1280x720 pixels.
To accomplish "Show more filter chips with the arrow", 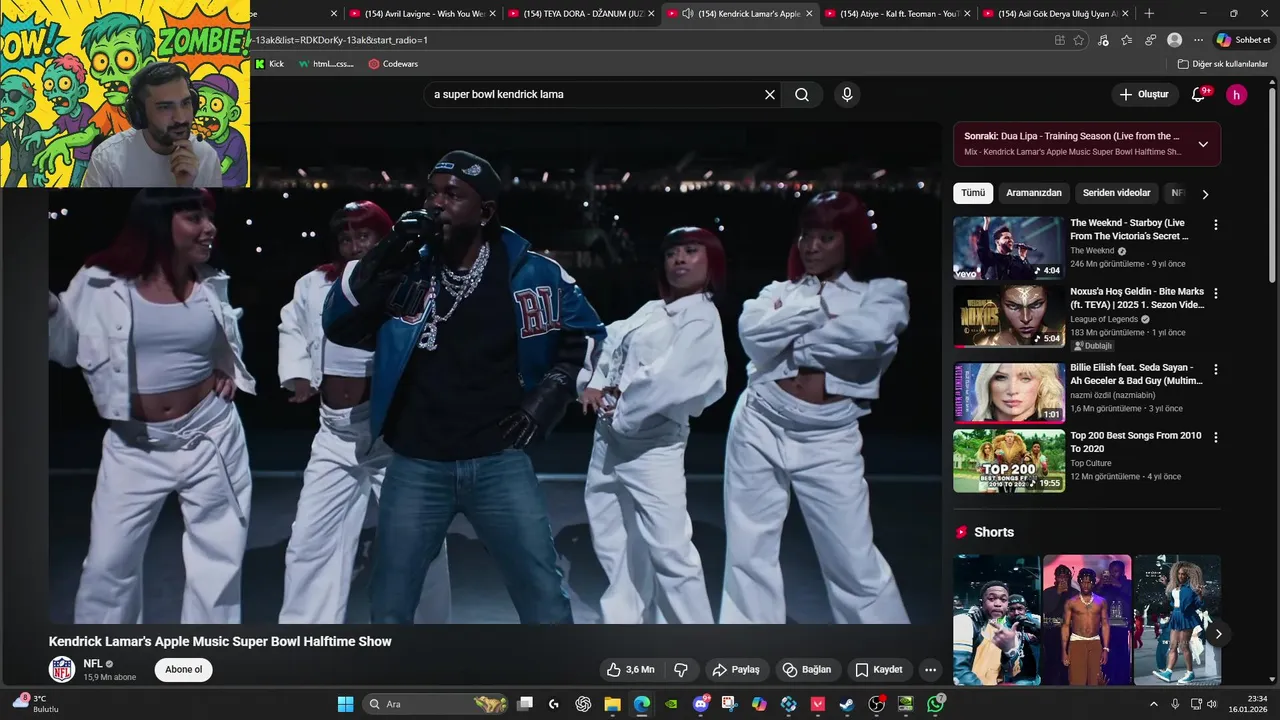I will pos(1205,194).
